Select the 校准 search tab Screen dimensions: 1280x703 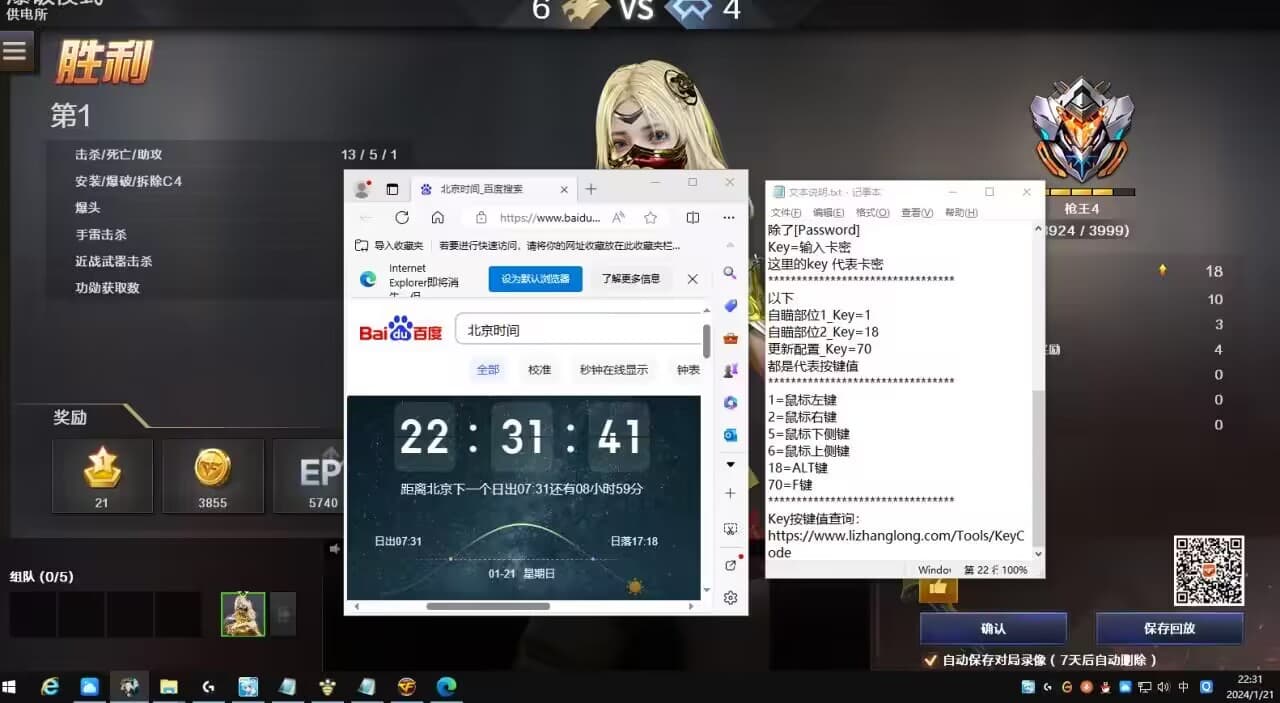539,370
